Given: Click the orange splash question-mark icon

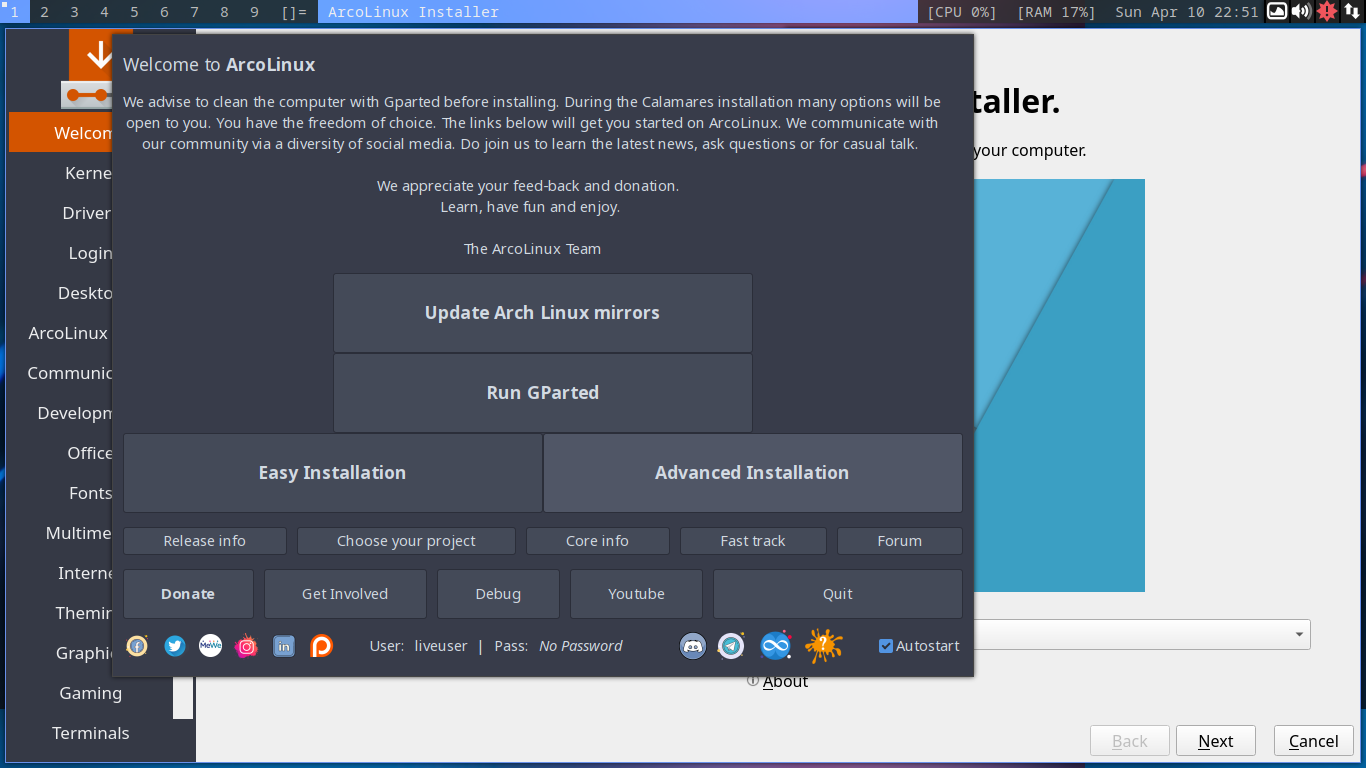Looking at the screenshot, I should click(x=823, y=646).
